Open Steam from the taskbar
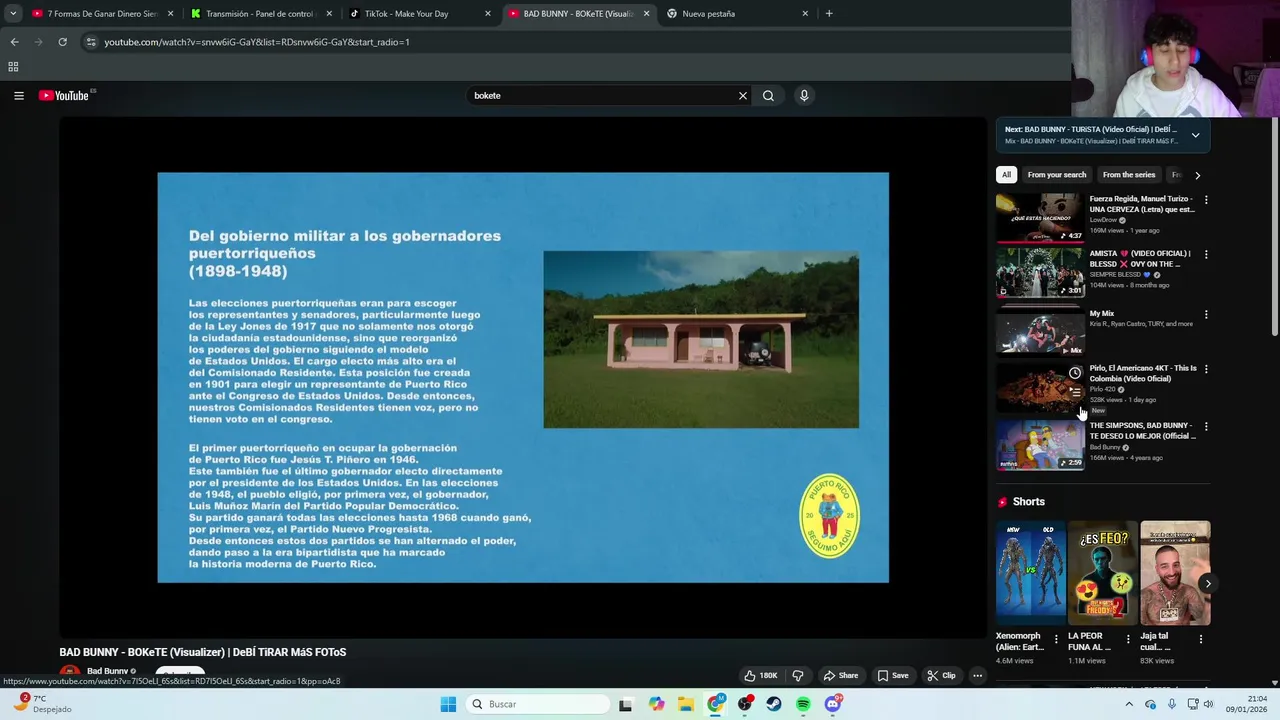 pos(774,704)
